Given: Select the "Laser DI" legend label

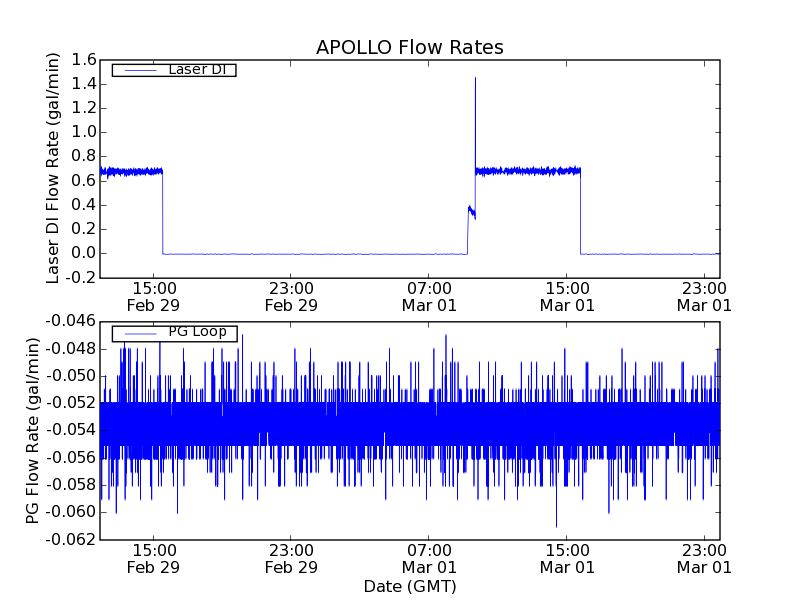Looking at the screenshot, I should 197,69.
